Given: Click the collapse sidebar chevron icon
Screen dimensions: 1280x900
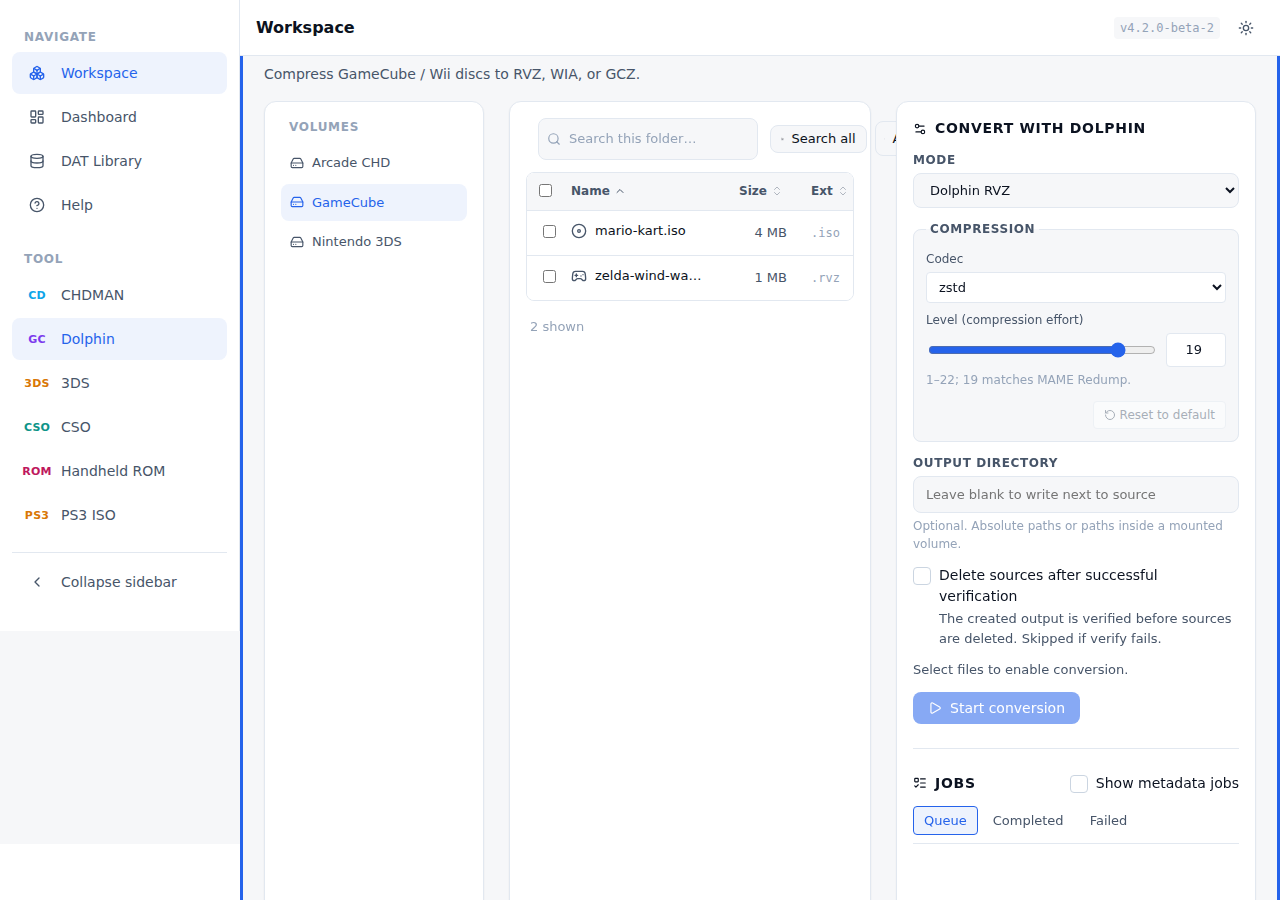Looking at the screenshot, I should click(x=37, y=582).
